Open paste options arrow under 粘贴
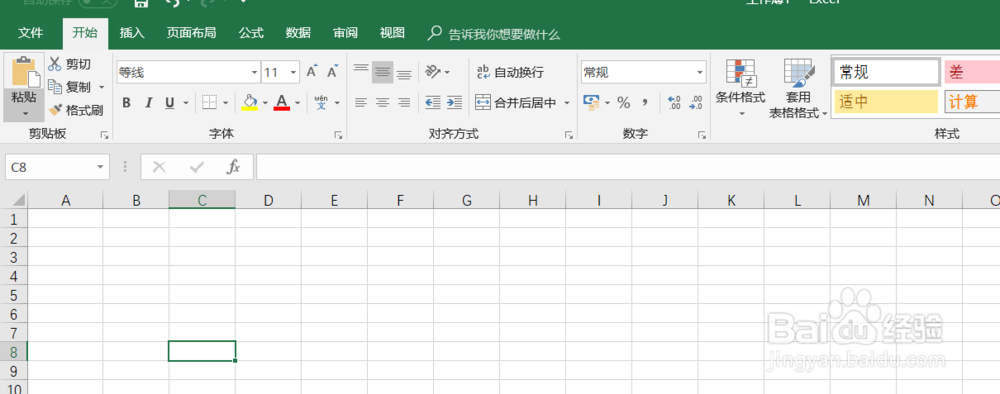 pyautogui.click(x=26, y=113)
